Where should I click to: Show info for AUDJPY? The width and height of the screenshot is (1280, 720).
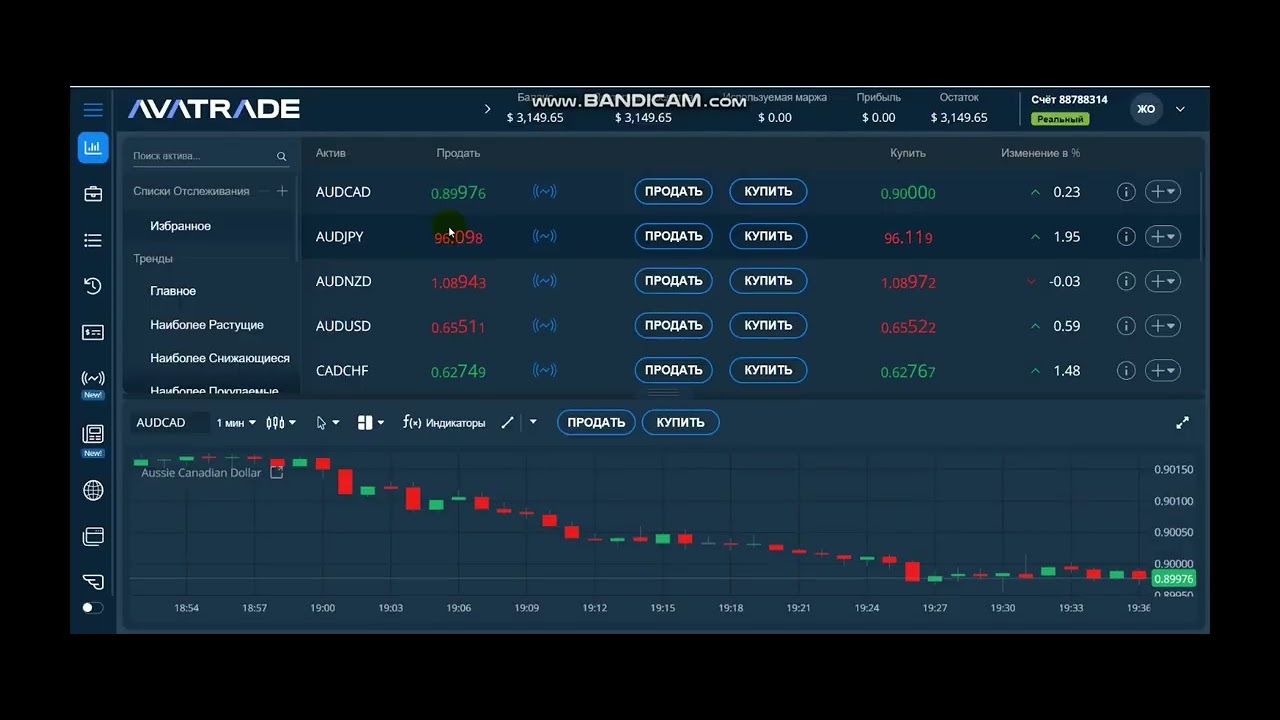[1126, 237]
